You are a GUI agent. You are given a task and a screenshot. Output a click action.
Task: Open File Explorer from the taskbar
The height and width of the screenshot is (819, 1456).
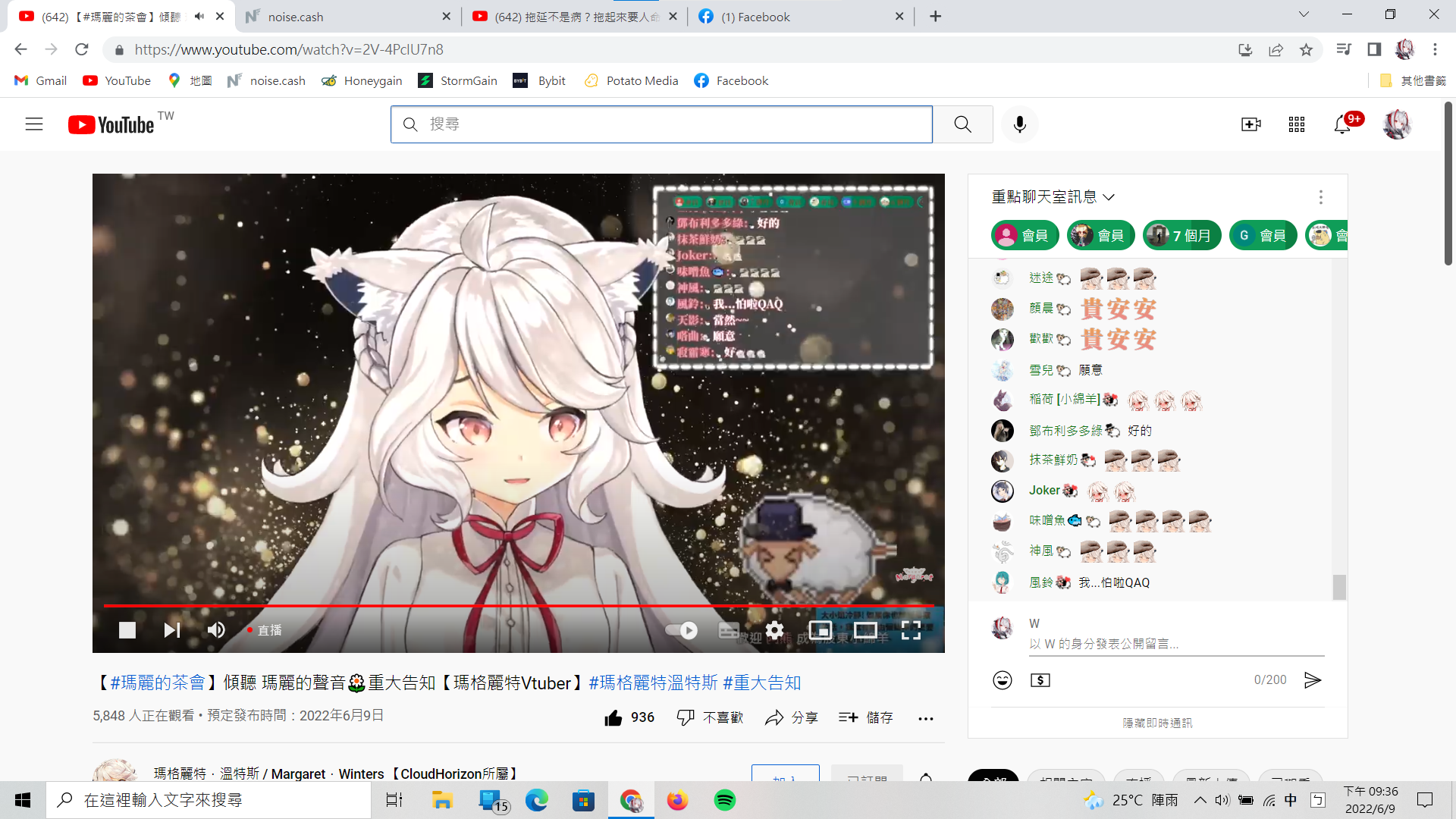coord(442,800)
